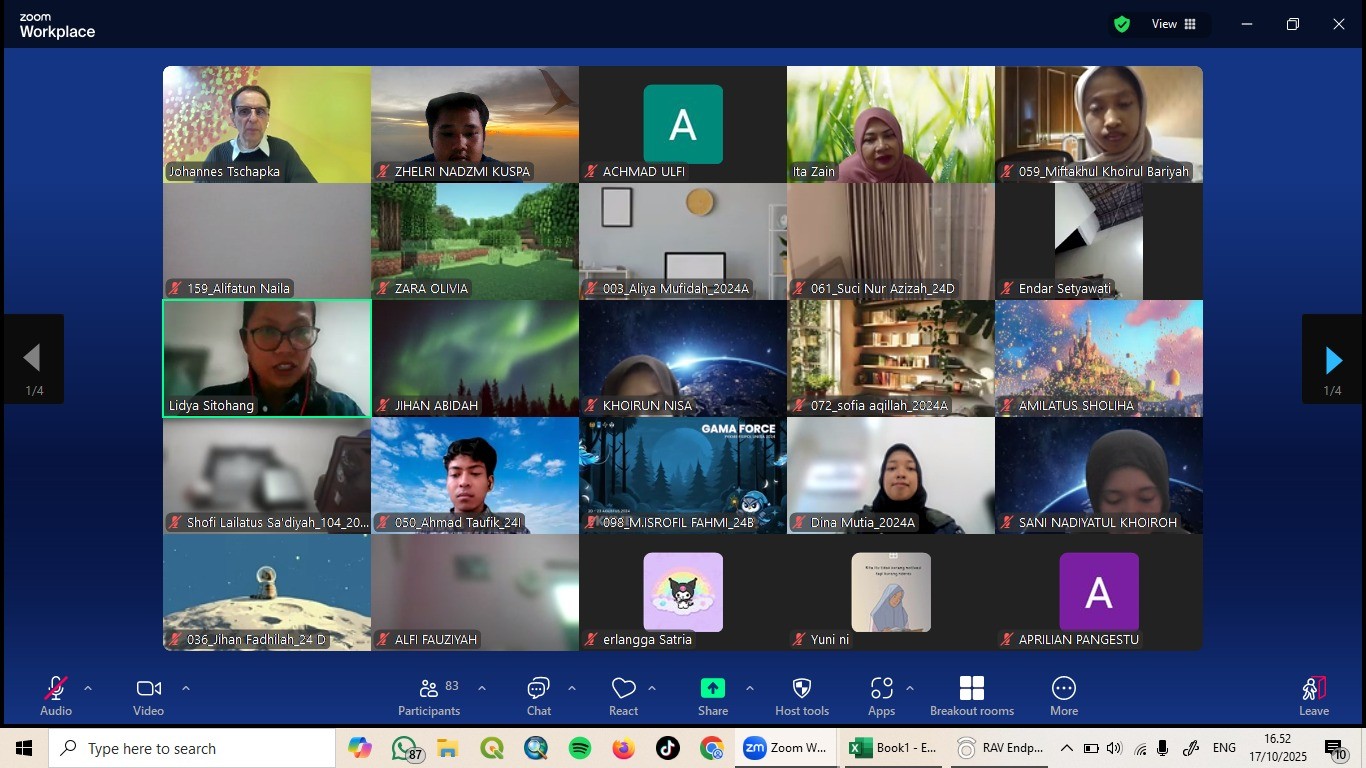Expand the Share options arrow
Screen dimensions: 1366x768
point(749,688)
